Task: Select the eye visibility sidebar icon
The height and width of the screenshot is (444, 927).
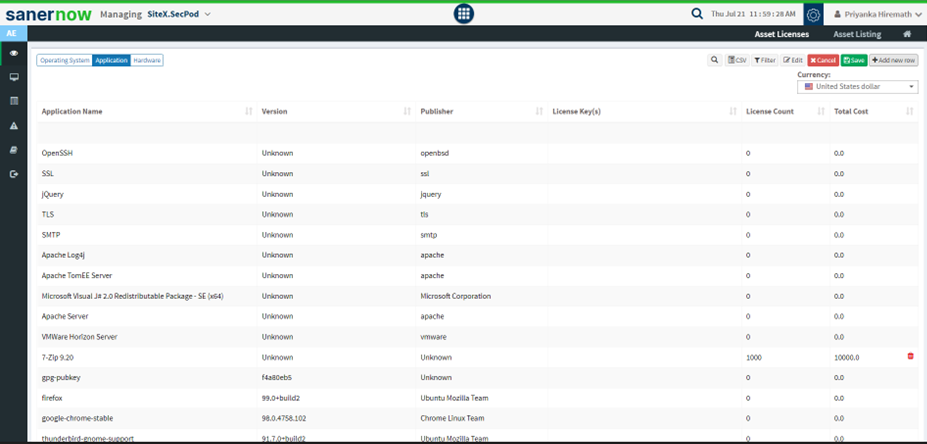Action: [x=14, y=53]
